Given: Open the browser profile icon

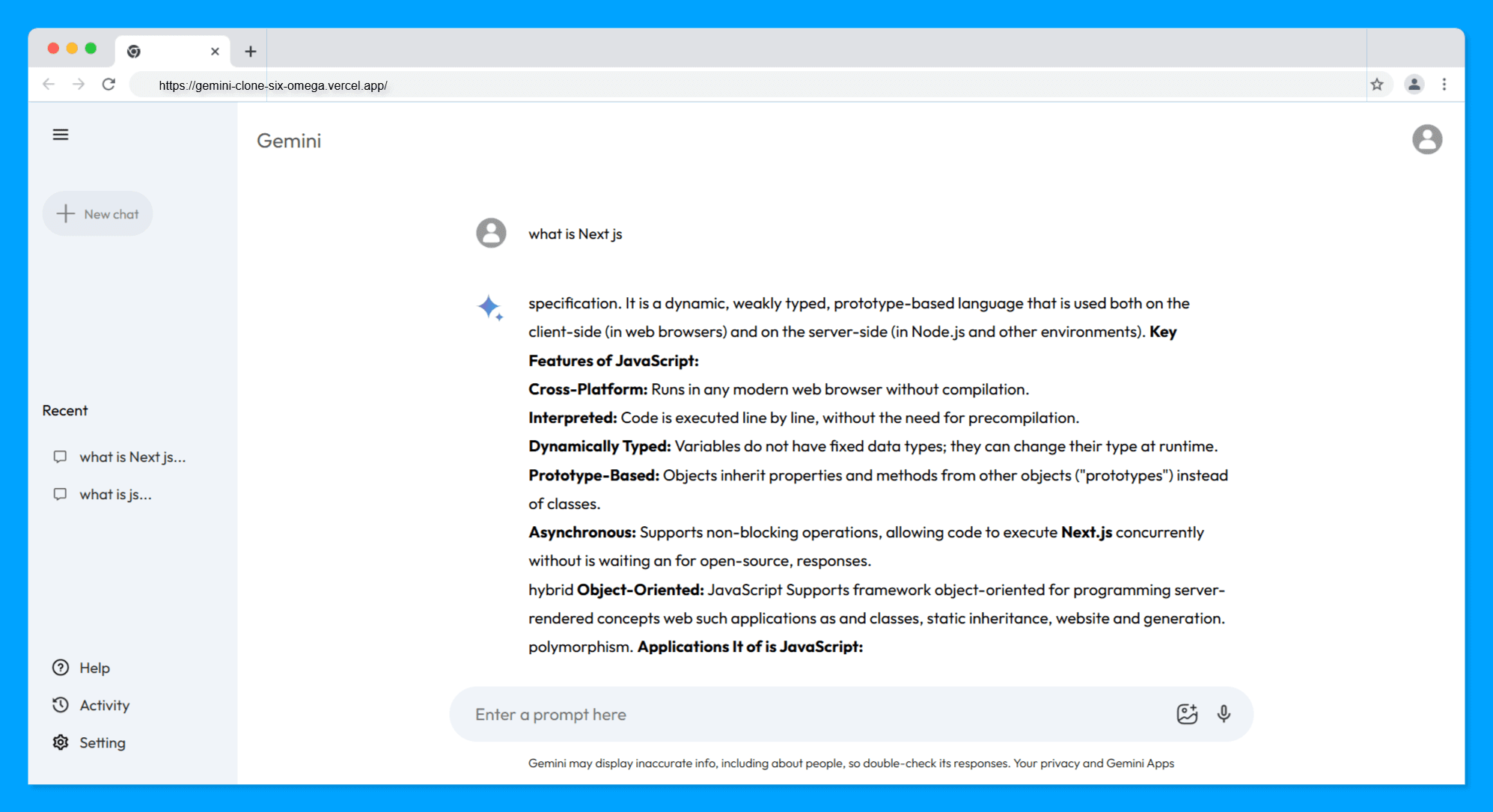Looking at the screenshot, I should pyautogui.click(x=1414, y=85).
